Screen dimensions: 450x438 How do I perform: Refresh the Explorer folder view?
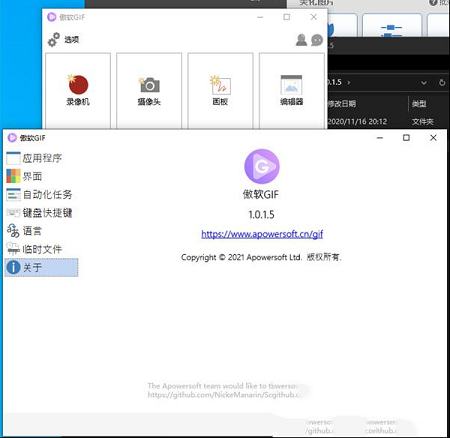pos(442,83)
